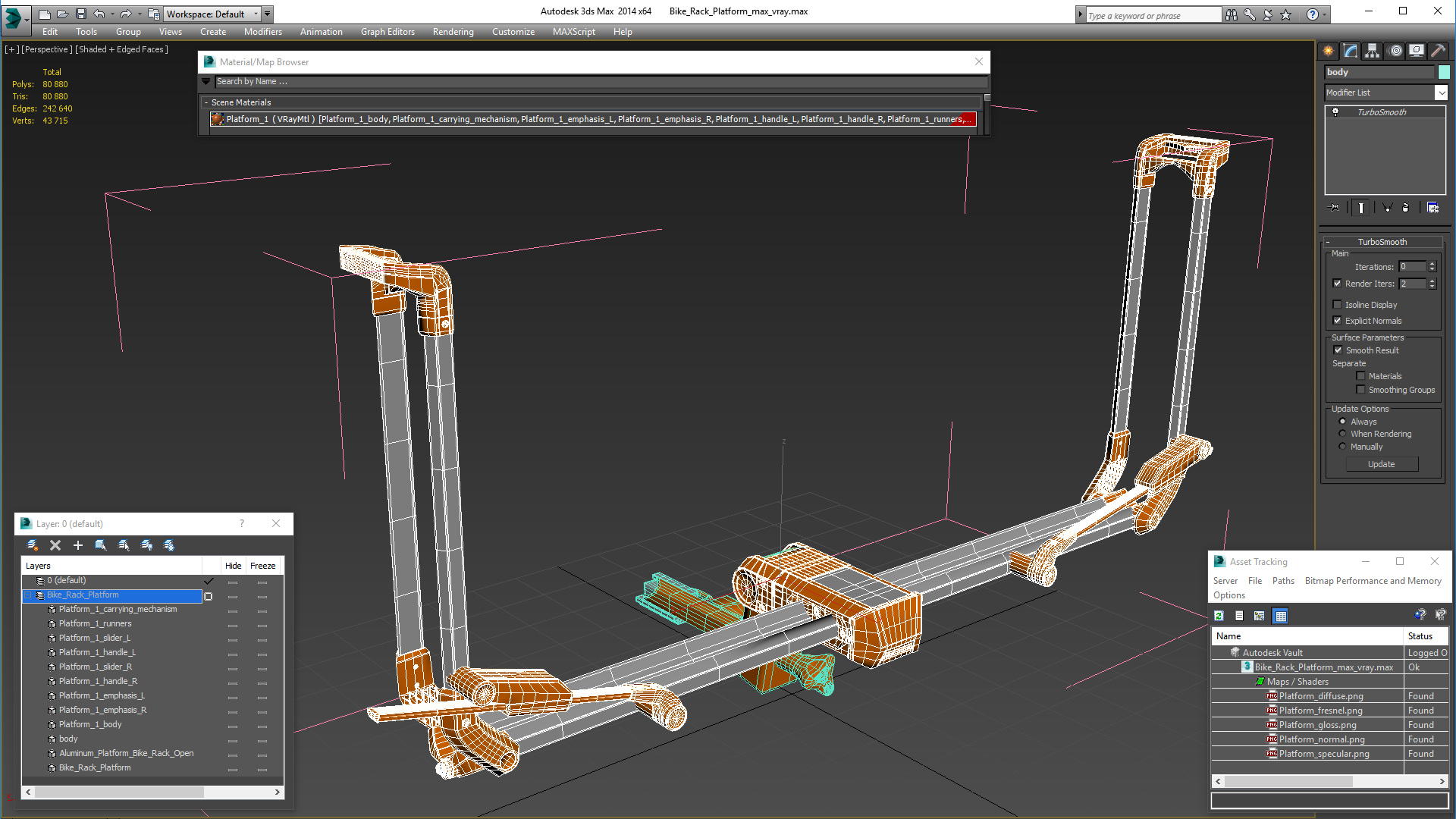Toggle the Smooth Result checkbox
This screenshot has width=1456, height=819.
(x=1338, y=350)
